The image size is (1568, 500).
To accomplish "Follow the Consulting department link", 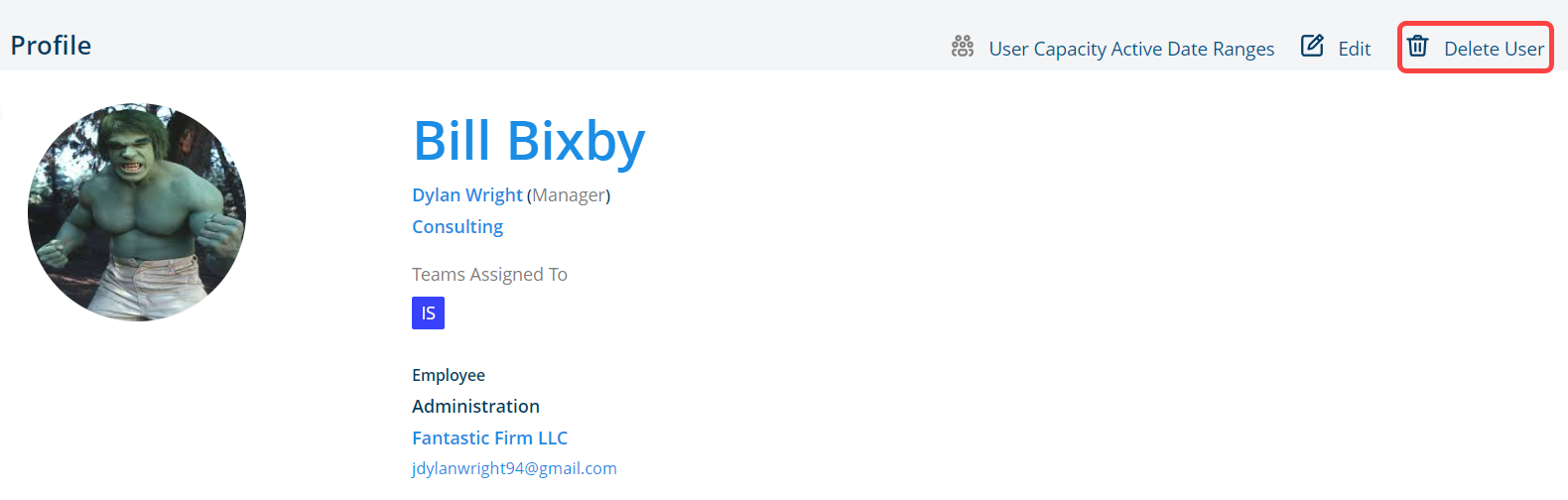I will pyautogui.click(x=457, y=227).
